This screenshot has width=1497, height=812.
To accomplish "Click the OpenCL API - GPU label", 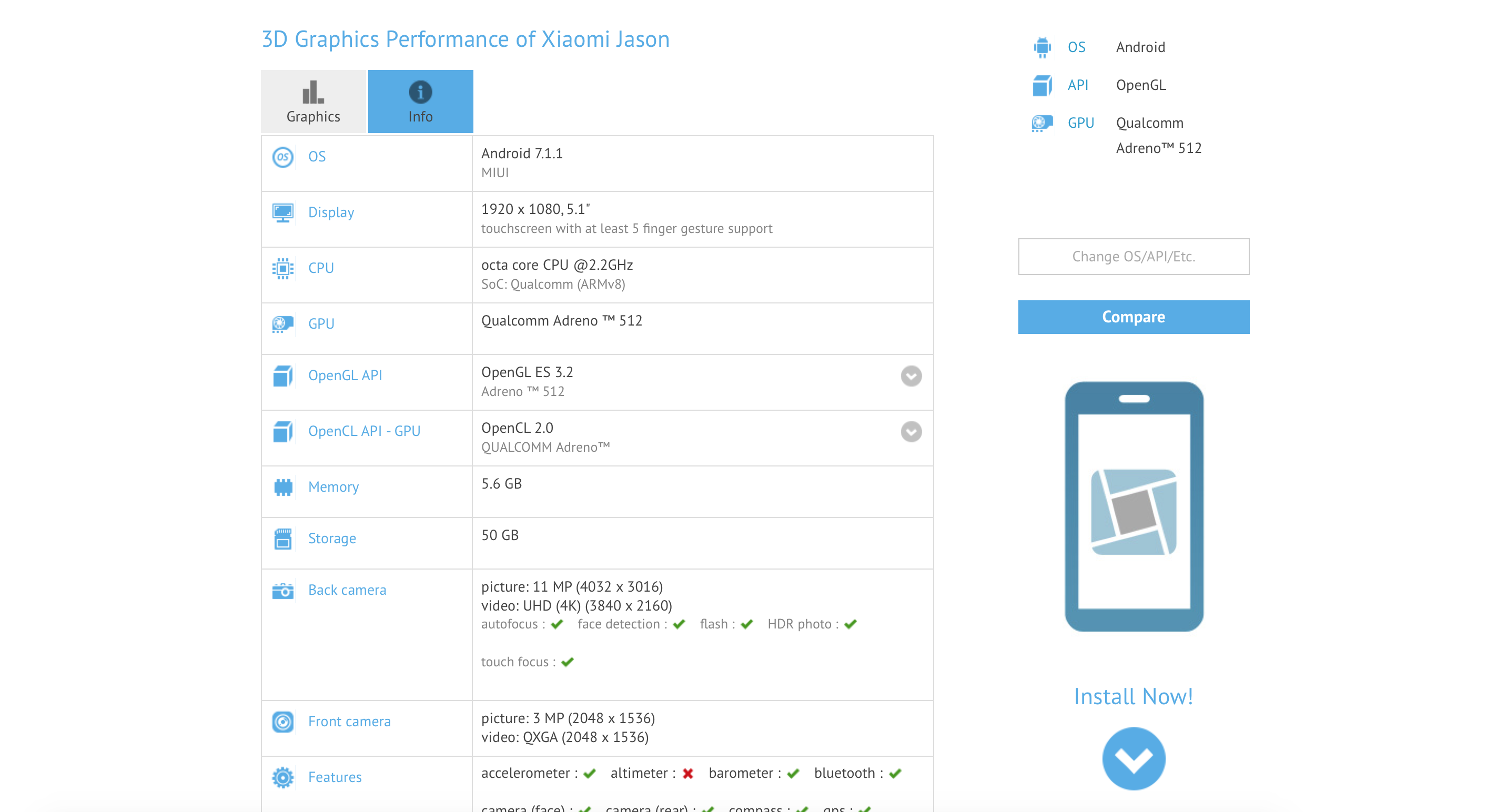I will pos(364,432).
